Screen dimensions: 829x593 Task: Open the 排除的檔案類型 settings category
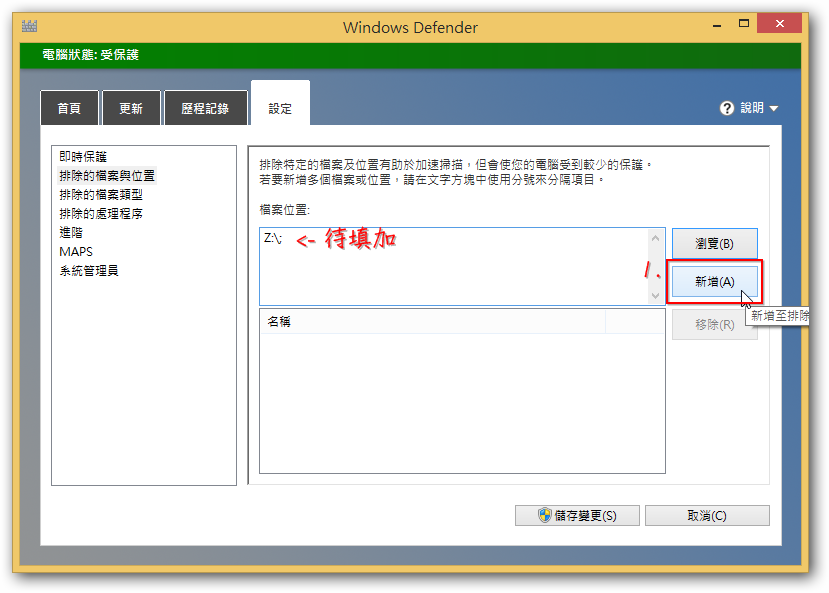101,195
